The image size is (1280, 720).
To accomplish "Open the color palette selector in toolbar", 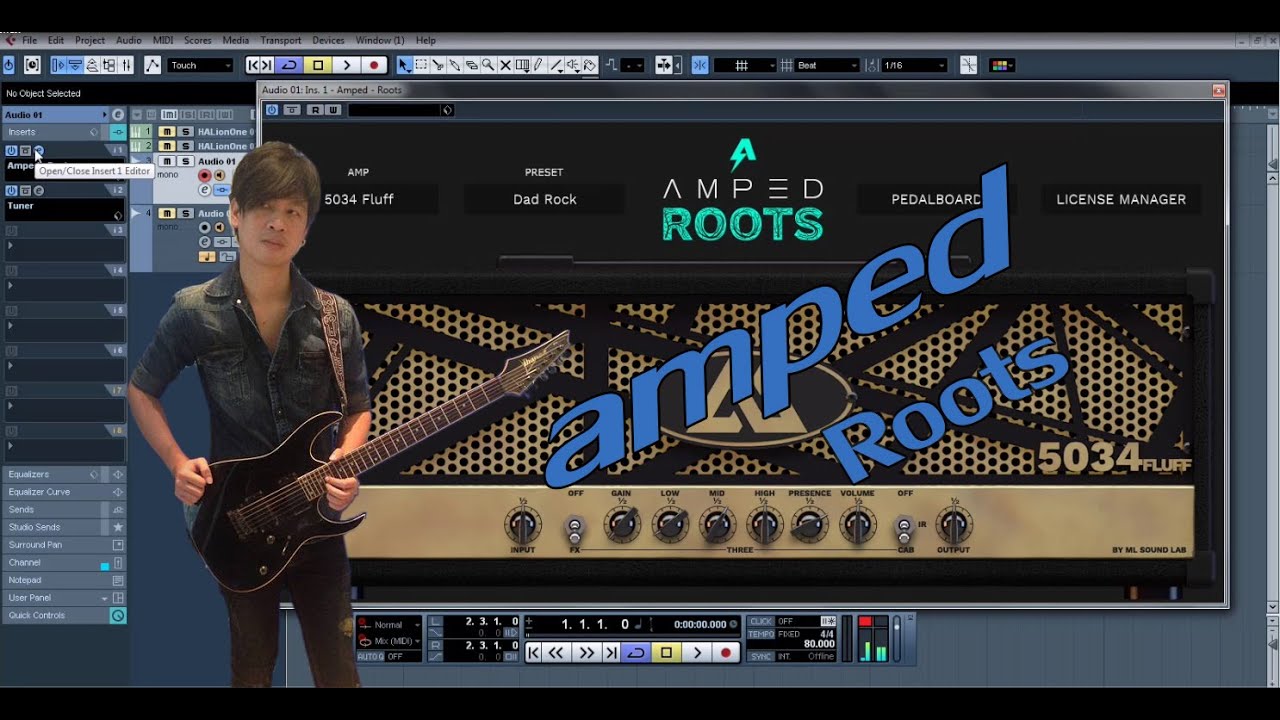I will coord(1001,65).
